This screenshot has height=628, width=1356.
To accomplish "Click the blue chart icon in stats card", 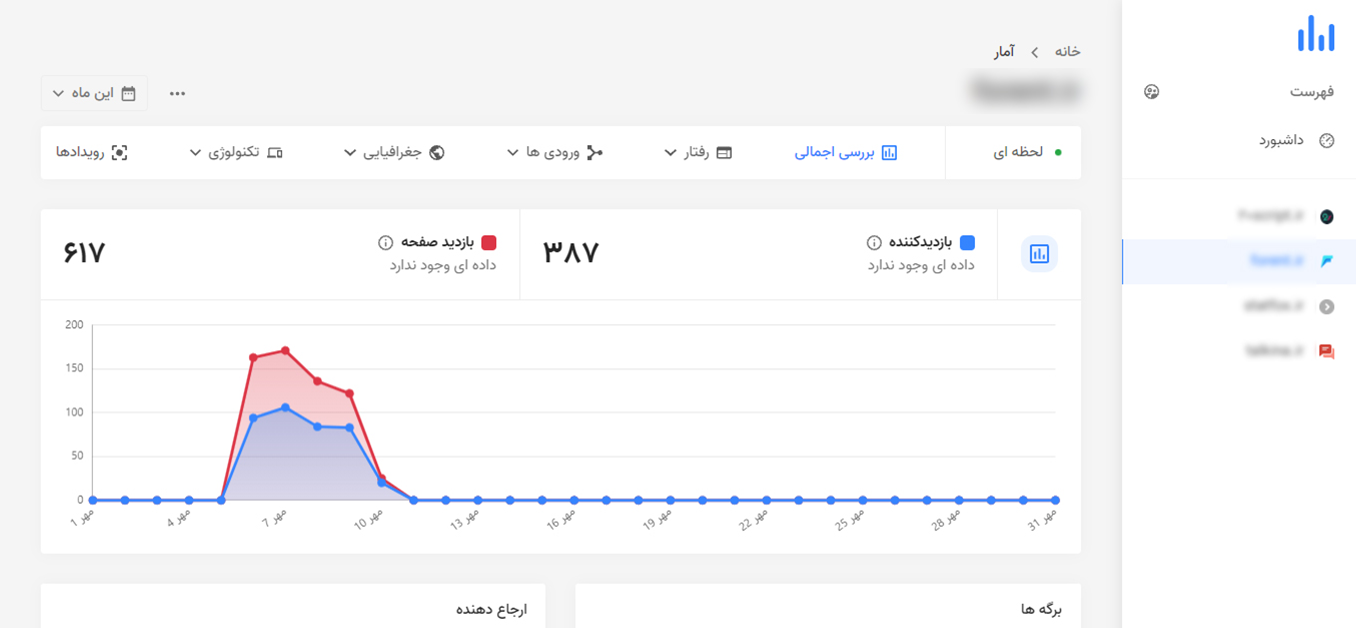I will [x=1039, y=254].
